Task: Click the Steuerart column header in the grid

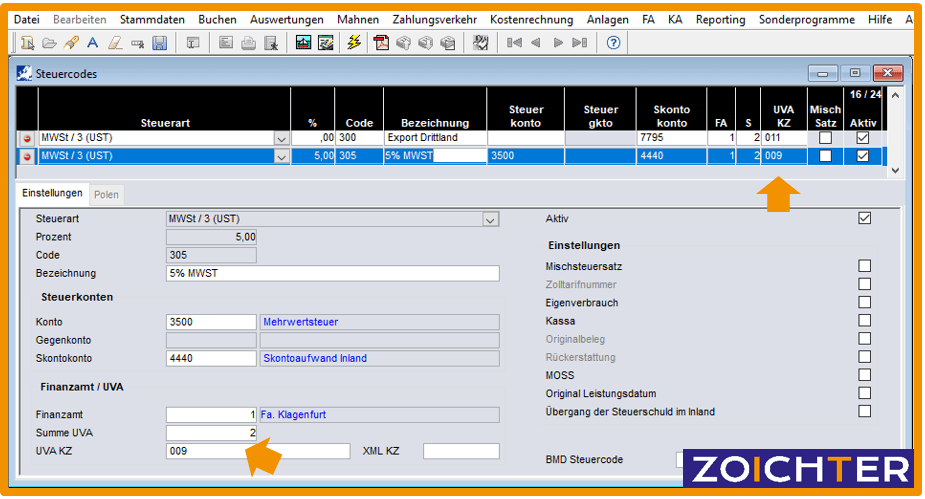Action: click(x=165, y=123)
